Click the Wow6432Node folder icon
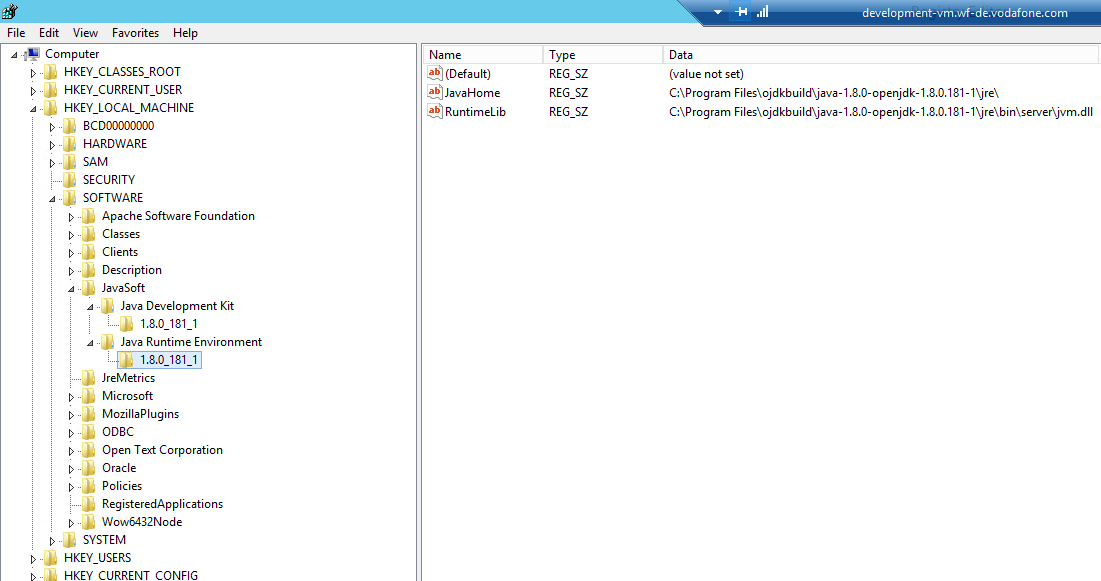This screenshot has width=1101, height=581. 88,522
